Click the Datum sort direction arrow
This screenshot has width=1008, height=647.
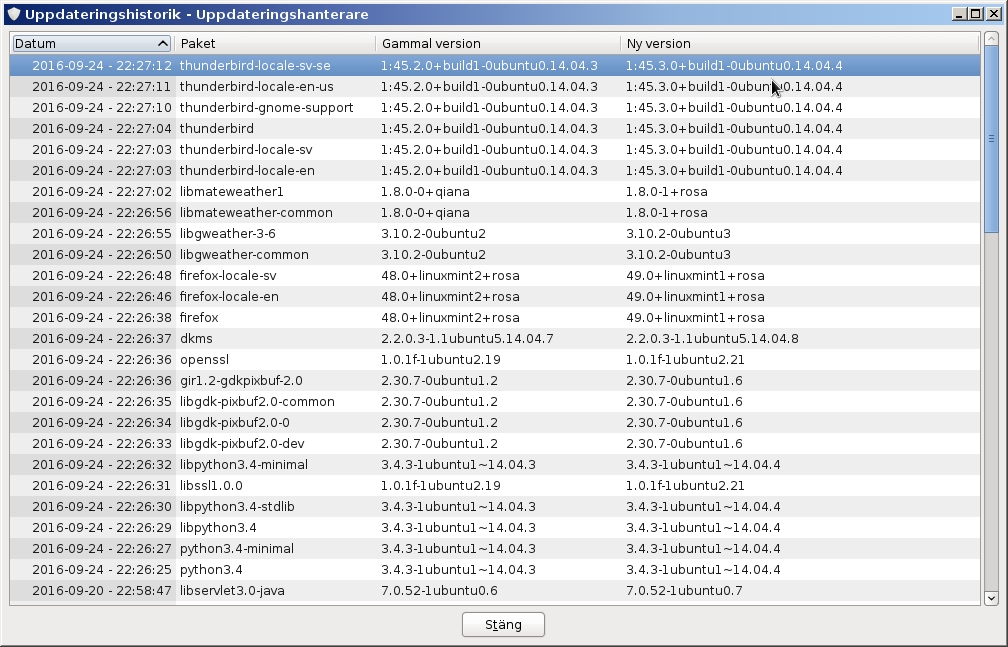[162, 43]
